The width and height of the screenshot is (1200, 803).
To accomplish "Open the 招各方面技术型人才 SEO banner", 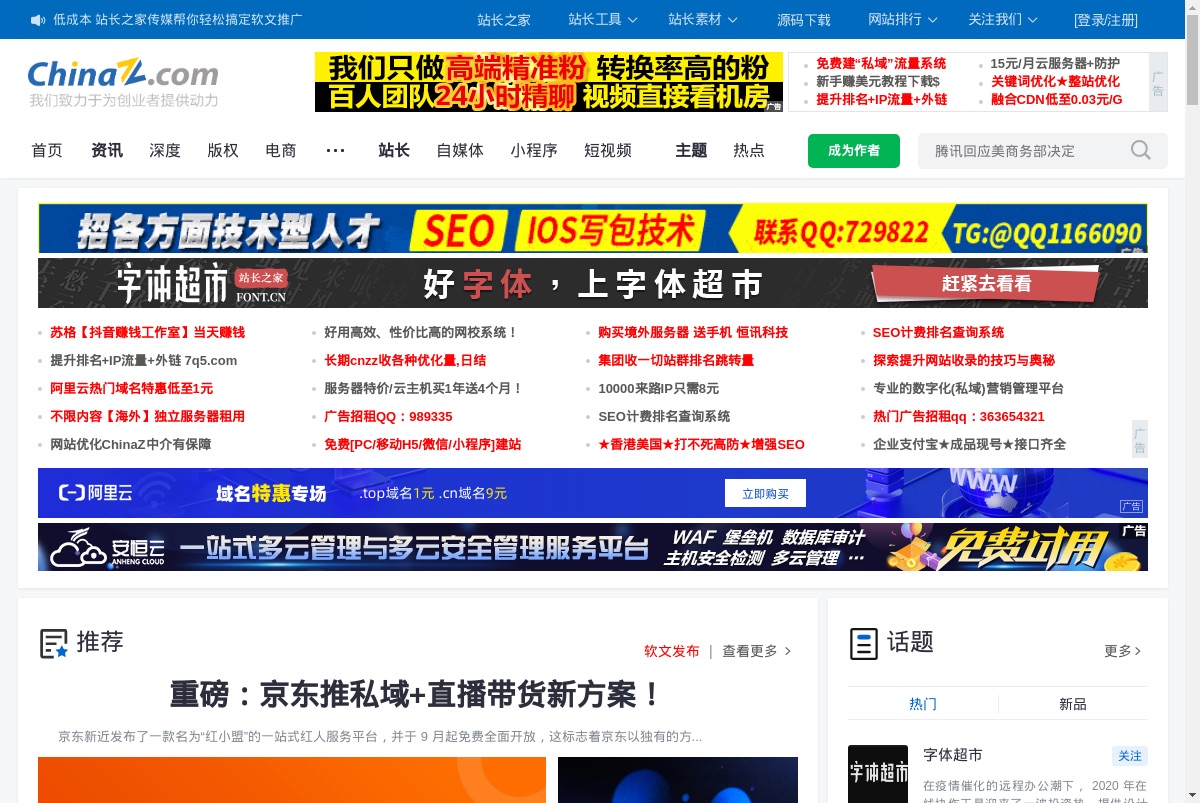I will click(x=592, y=229).
